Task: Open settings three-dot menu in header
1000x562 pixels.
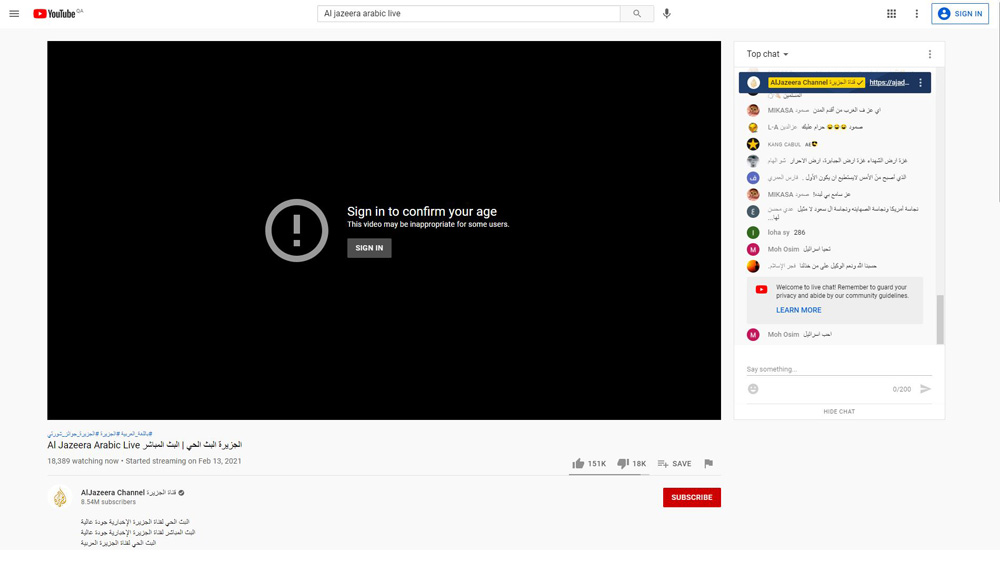Action: (x=916, y=14)
